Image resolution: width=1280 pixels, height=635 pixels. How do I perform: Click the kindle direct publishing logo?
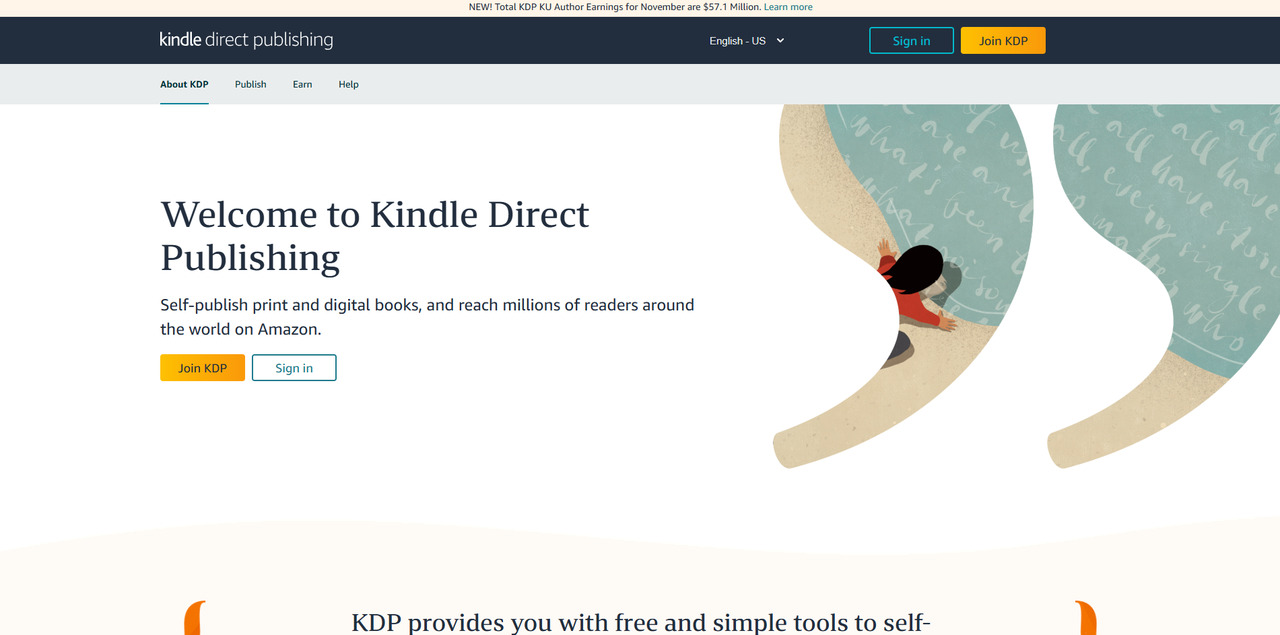(246, 40)
